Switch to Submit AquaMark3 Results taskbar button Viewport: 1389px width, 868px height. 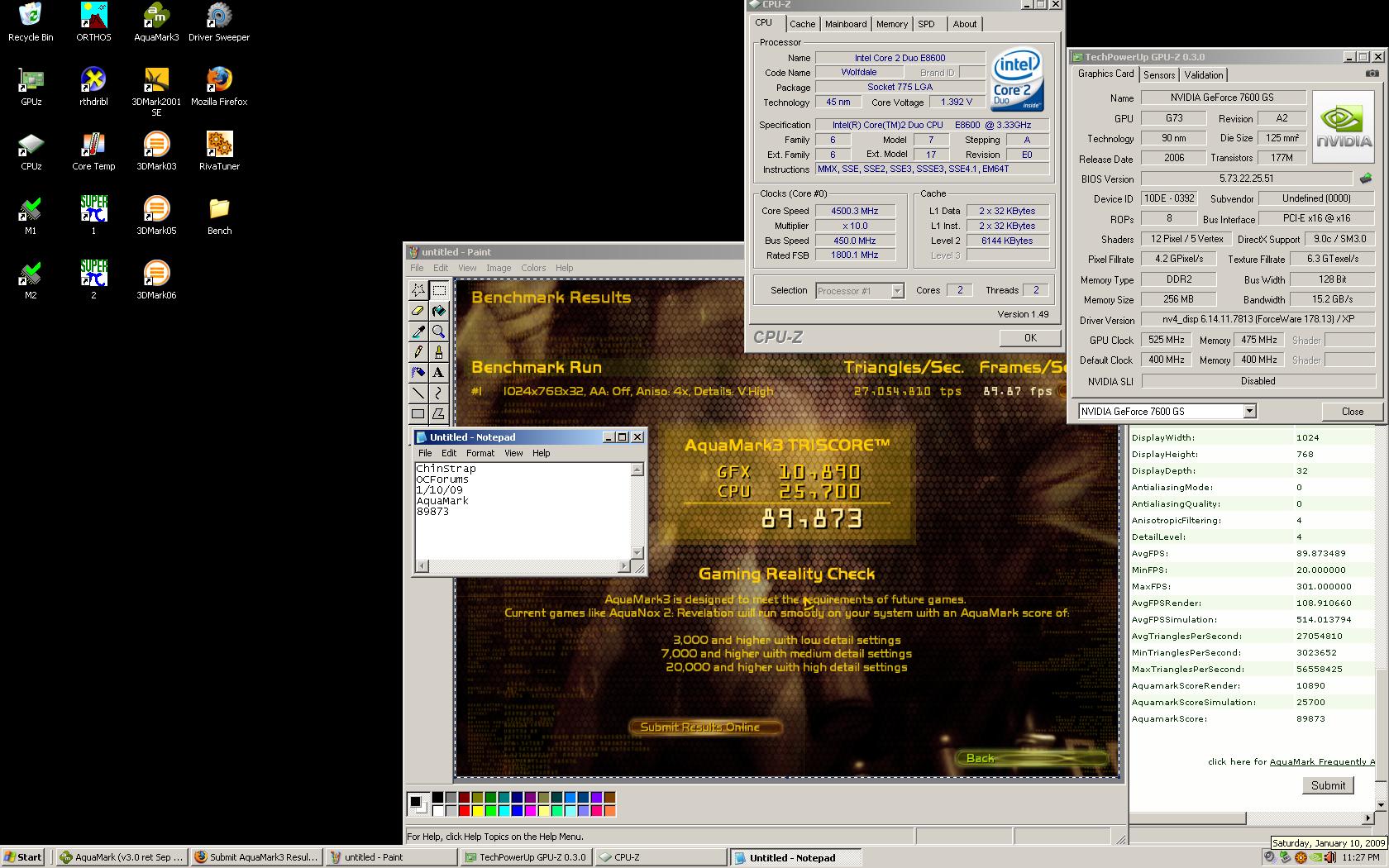[x=255, y=857]
